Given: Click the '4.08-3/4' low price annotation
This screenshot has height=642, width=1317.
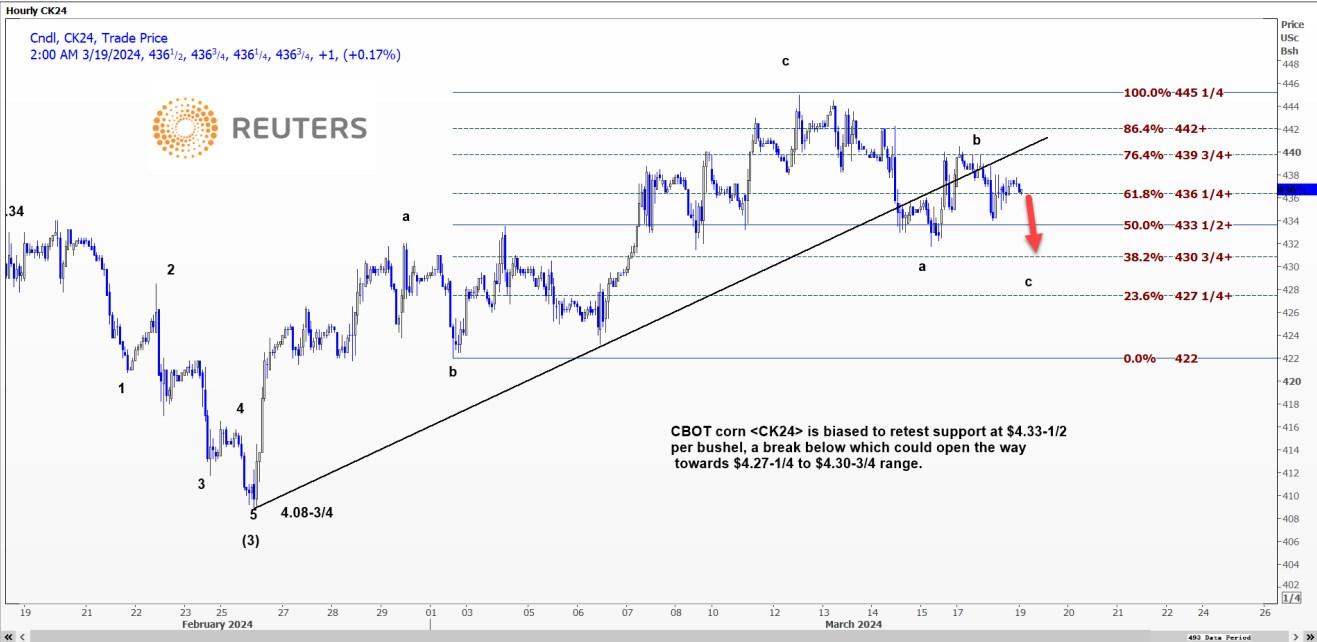Looking at the screenshot, I should (x=309, y=514).
